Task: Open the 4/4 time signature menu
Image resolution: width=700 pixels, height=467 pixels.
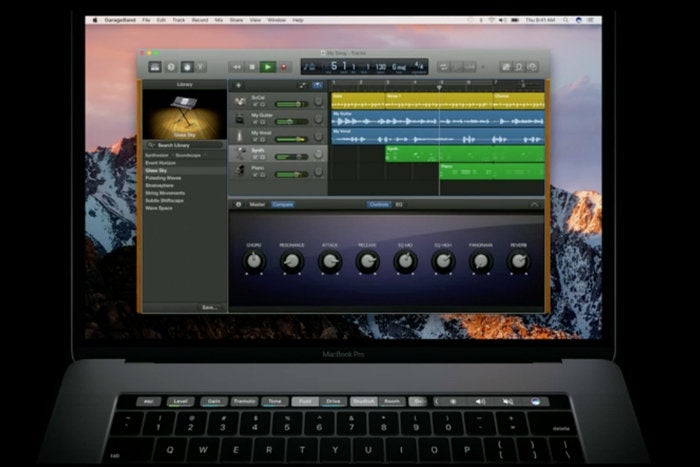Action: point(419,66)
